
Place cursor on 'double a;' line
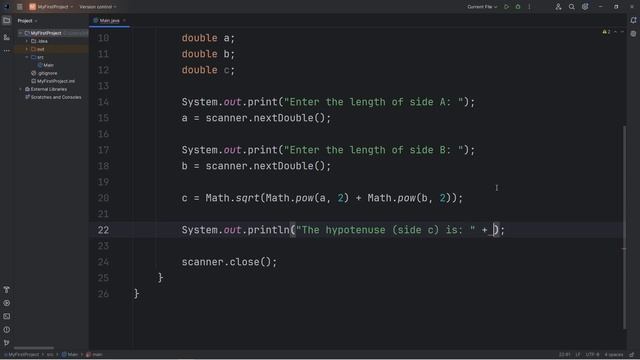pos(208,38)
